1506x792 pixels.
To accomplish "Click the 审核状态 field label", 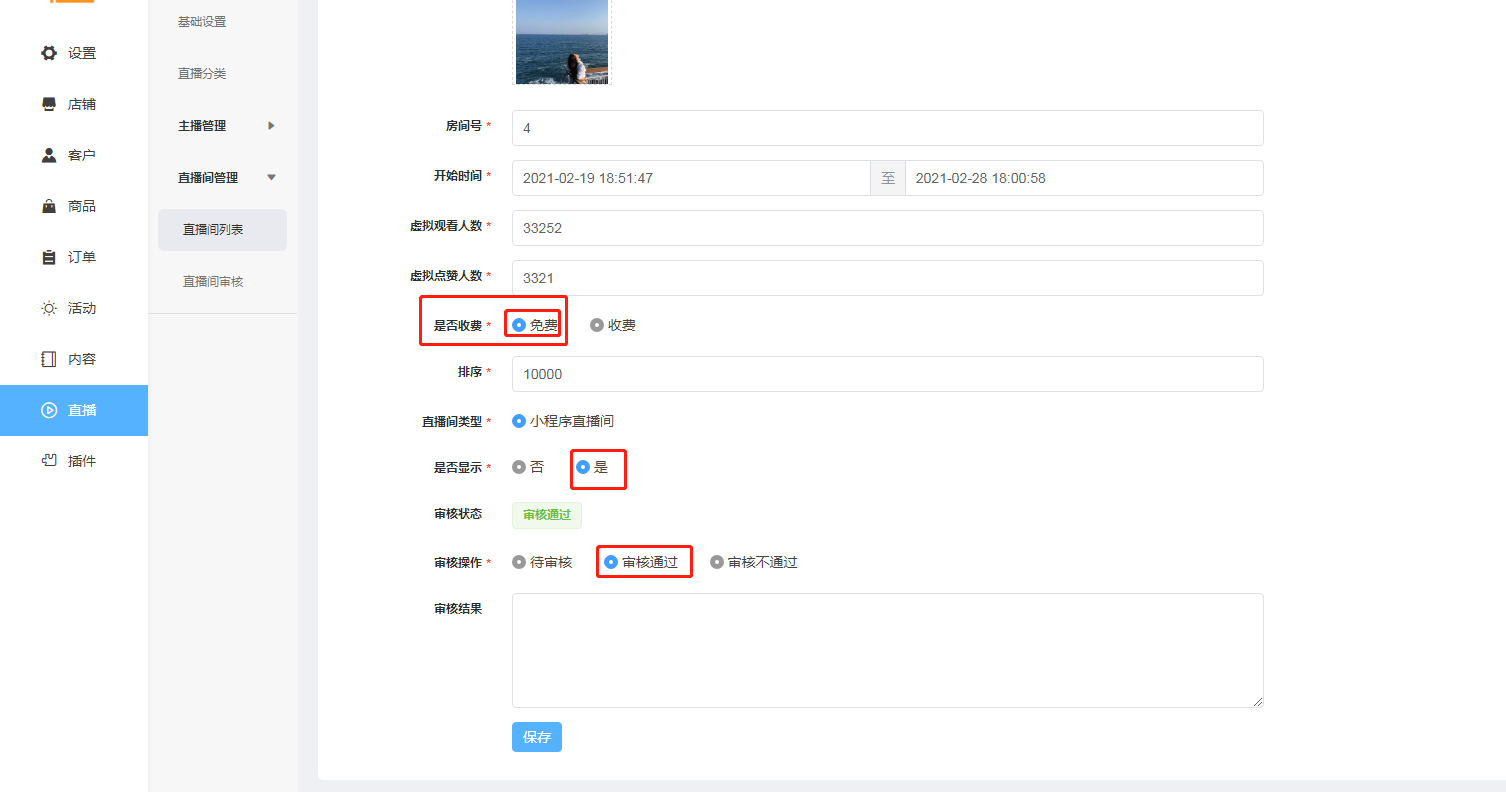I will click(x=458, y=514).
